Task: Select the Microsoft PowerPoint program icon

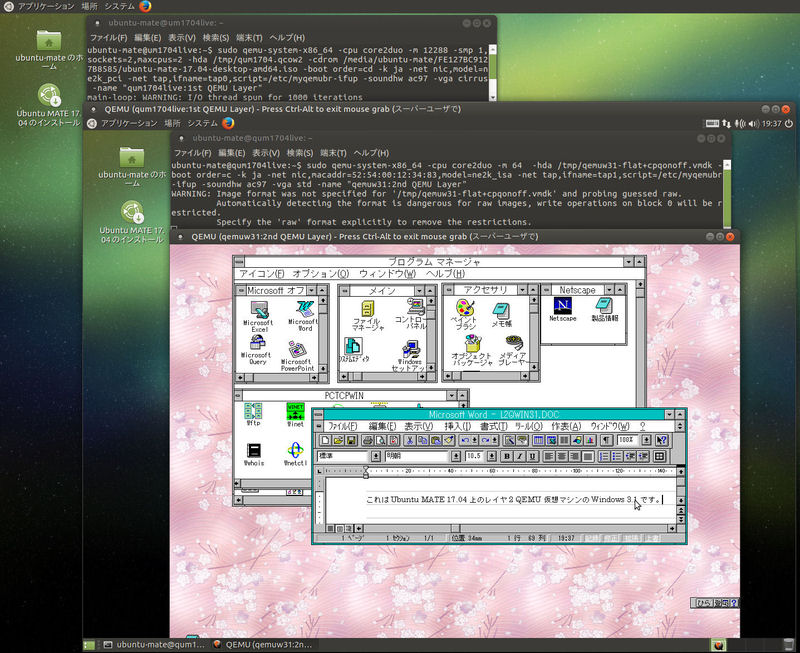Action: click(x=297, y=356)
